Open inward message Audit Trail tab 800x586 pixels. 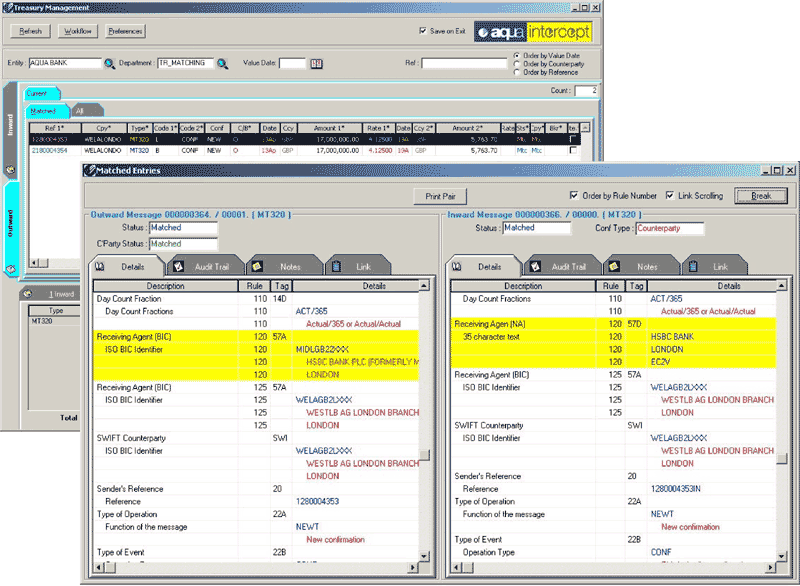[x=563, y=267]
